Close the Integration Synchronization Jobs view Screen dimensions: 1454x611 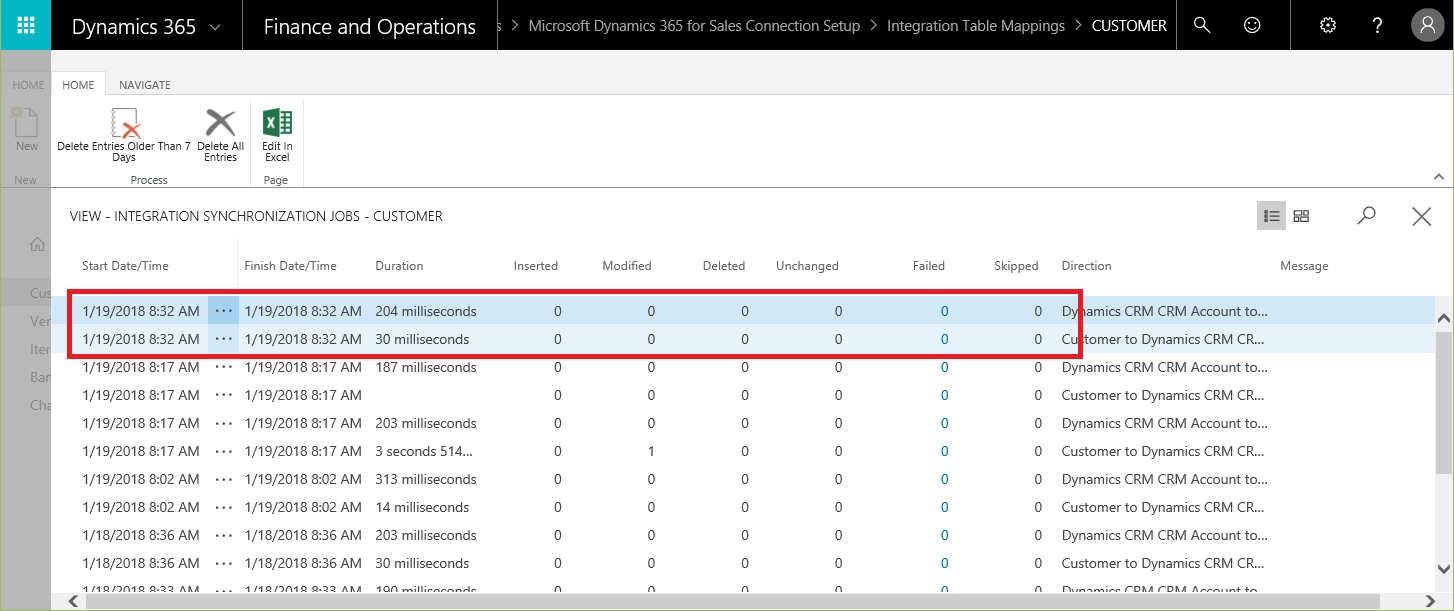1421,216
